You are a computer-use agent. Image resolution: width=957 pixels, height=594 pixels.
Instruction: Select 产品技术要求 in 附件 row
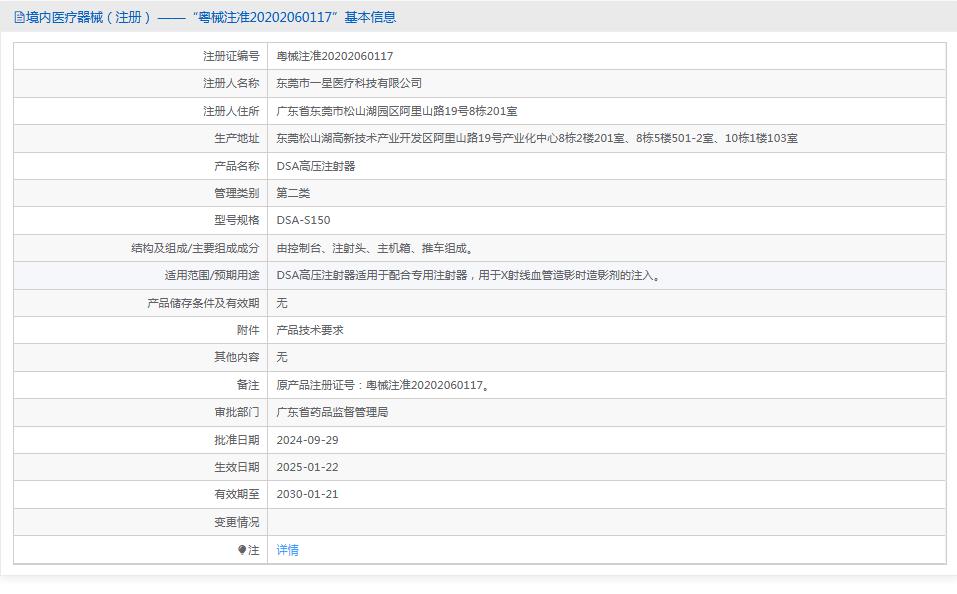tap(310, 330)
